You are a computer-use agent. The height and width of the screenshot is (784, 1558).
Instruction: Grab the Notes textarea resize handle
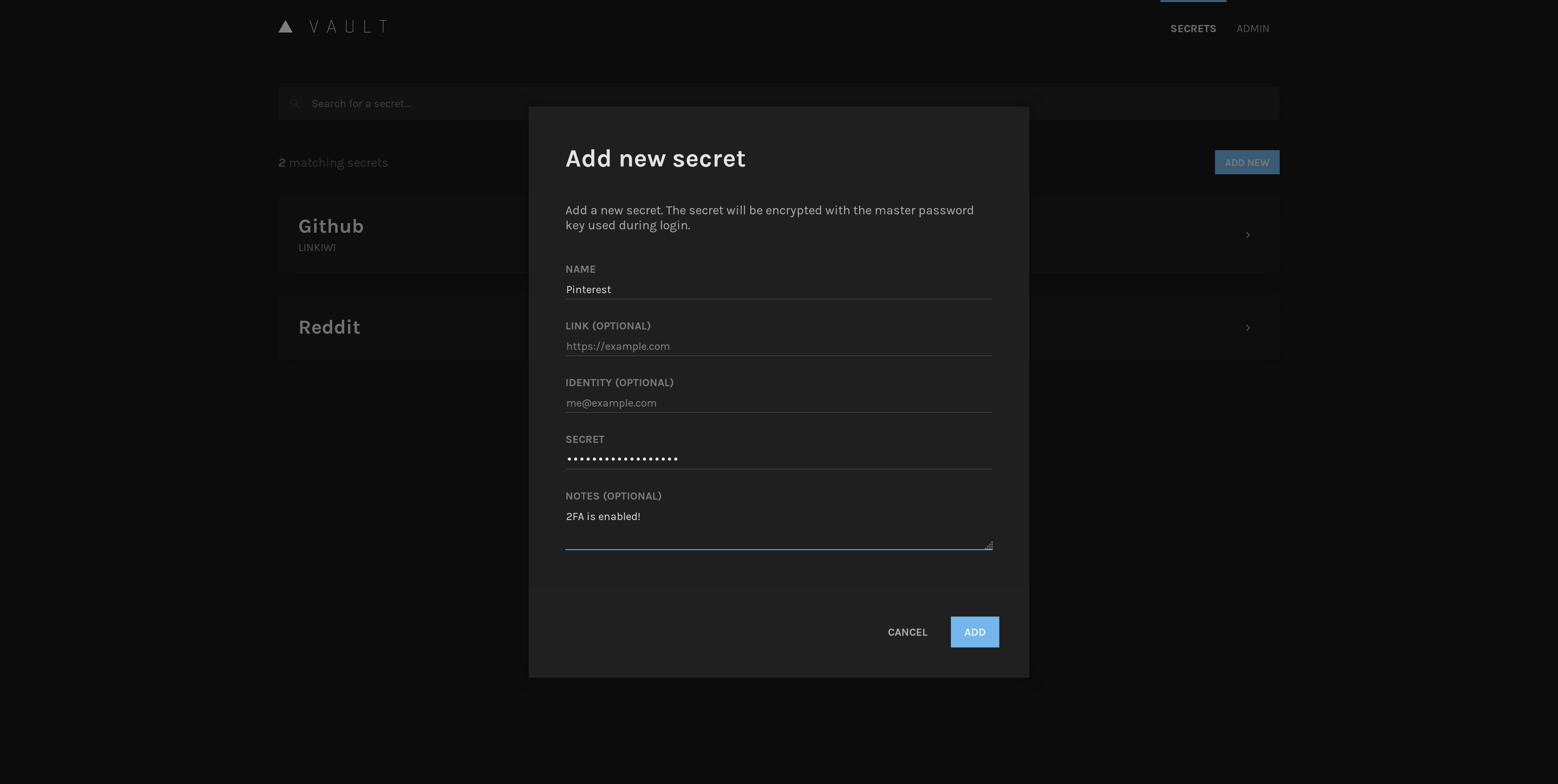[x=988, y=545]
